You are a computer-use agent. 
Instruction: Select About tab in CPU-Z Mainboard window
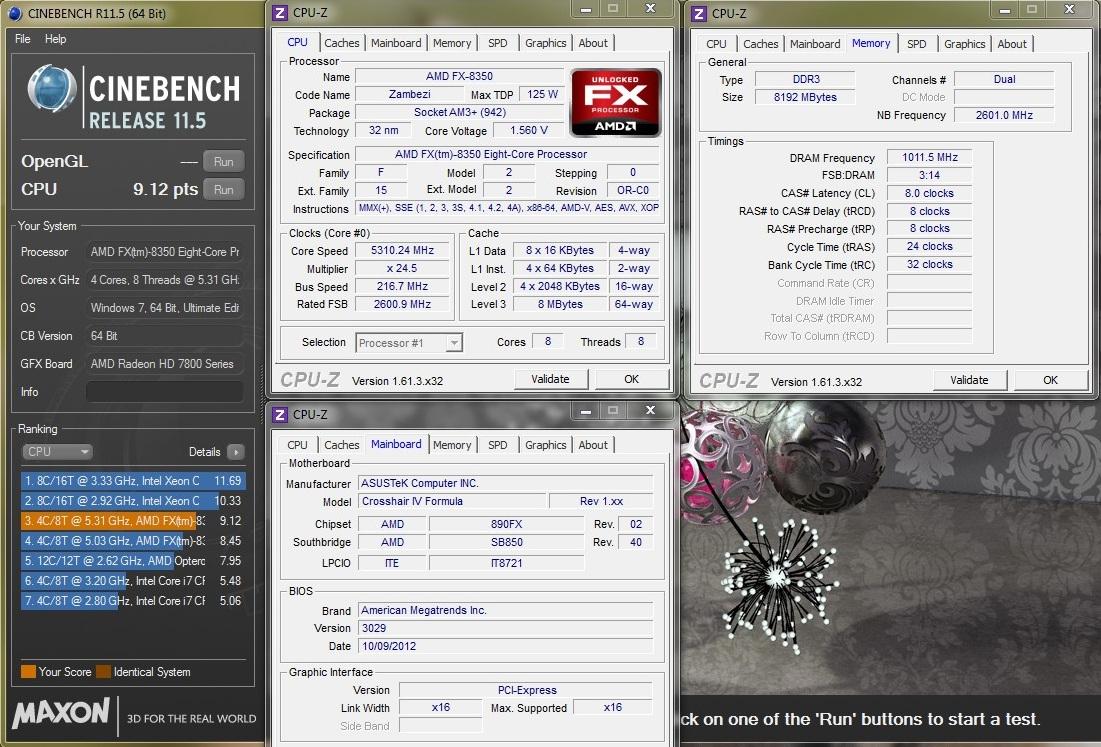pos(593,444)
